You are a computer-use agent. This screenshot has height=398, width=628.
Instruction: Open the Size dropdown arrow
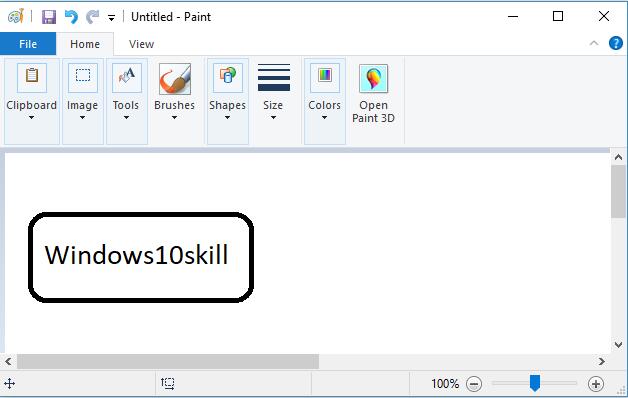click(x=274, y=117)
